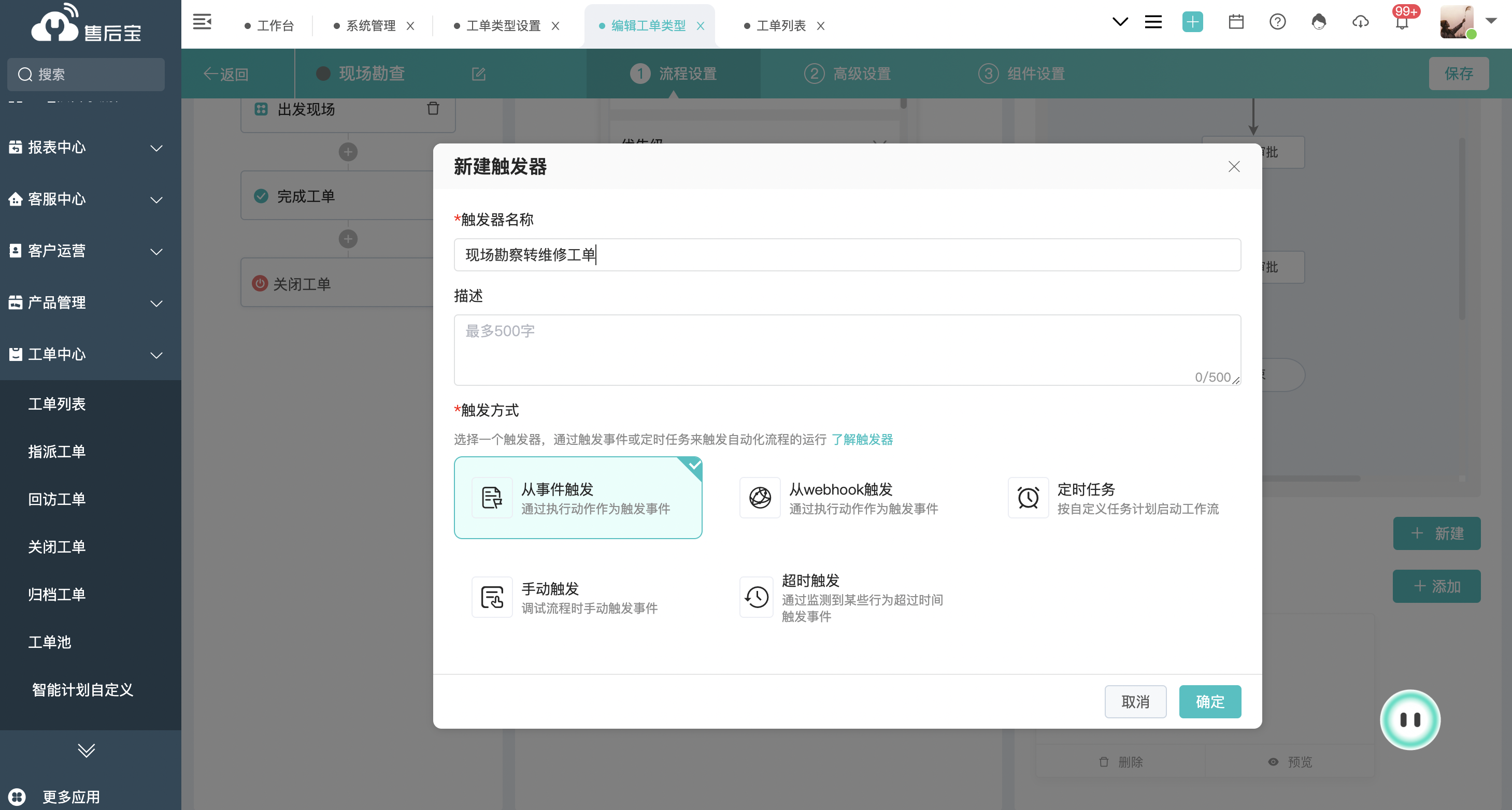Click the cloud download icon
Viewport: 1512px width, 810px height.
[1360, 22]
